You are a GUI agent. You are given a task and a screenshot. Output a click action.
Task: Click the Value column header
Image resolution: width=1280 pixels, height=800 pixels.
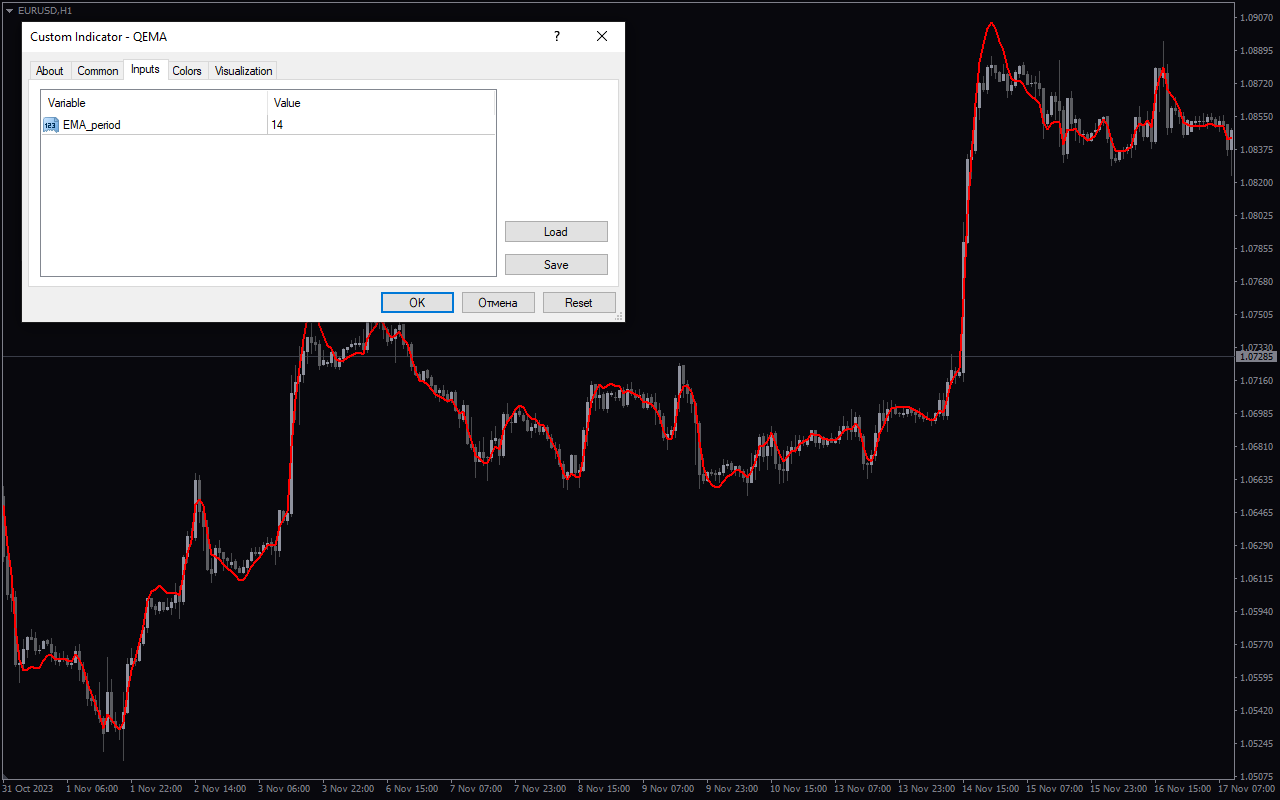click(x=382, y=103)
